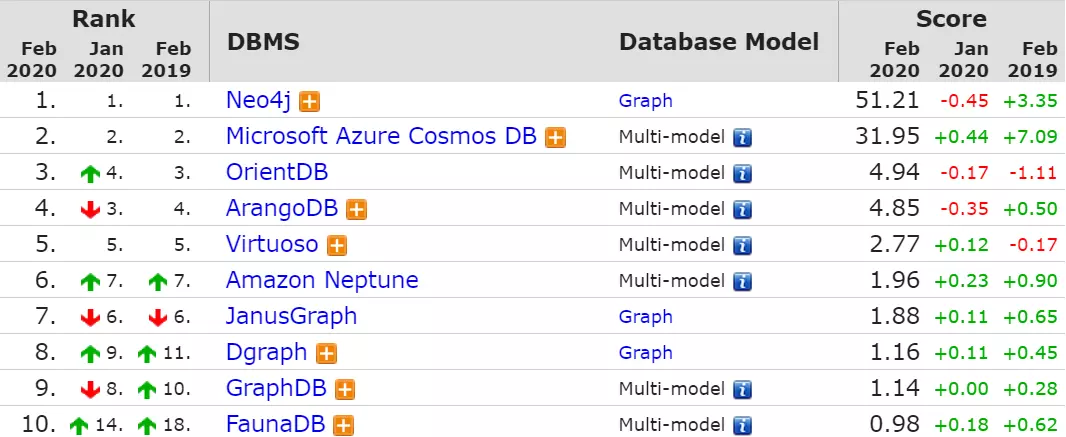Open the Neo4j link

tap(260, 100)
